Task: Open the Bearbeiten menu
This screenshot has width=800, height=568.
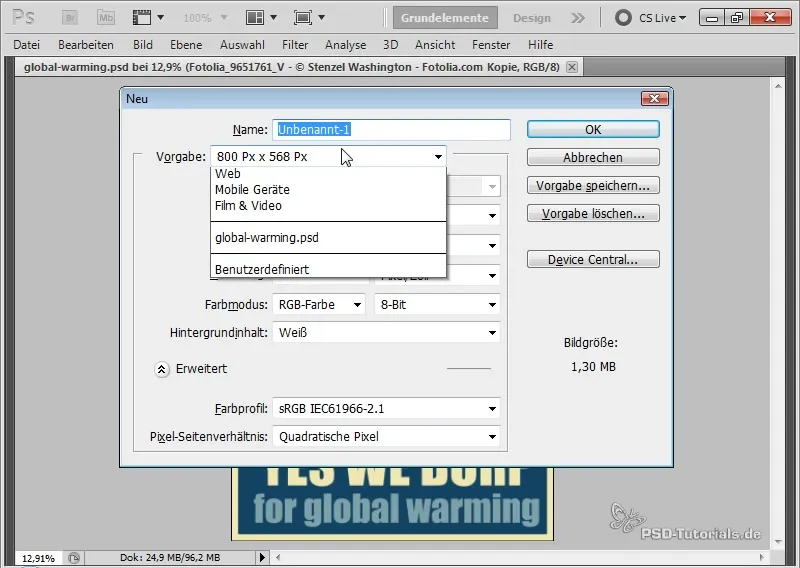Action: coord(86,45)
